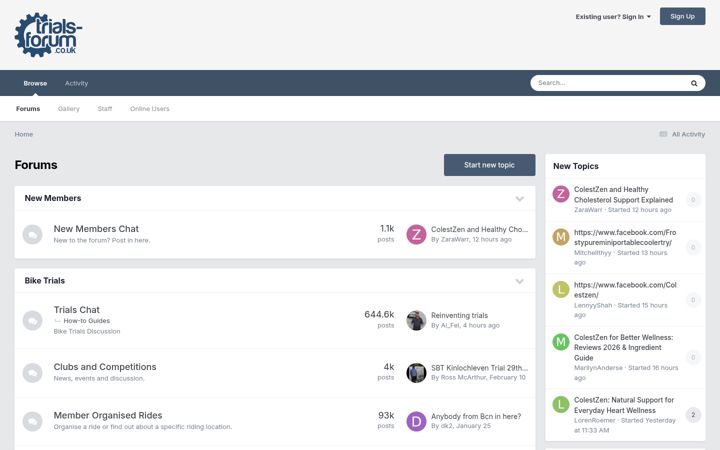Focus the Search input field

coord(611,83)
